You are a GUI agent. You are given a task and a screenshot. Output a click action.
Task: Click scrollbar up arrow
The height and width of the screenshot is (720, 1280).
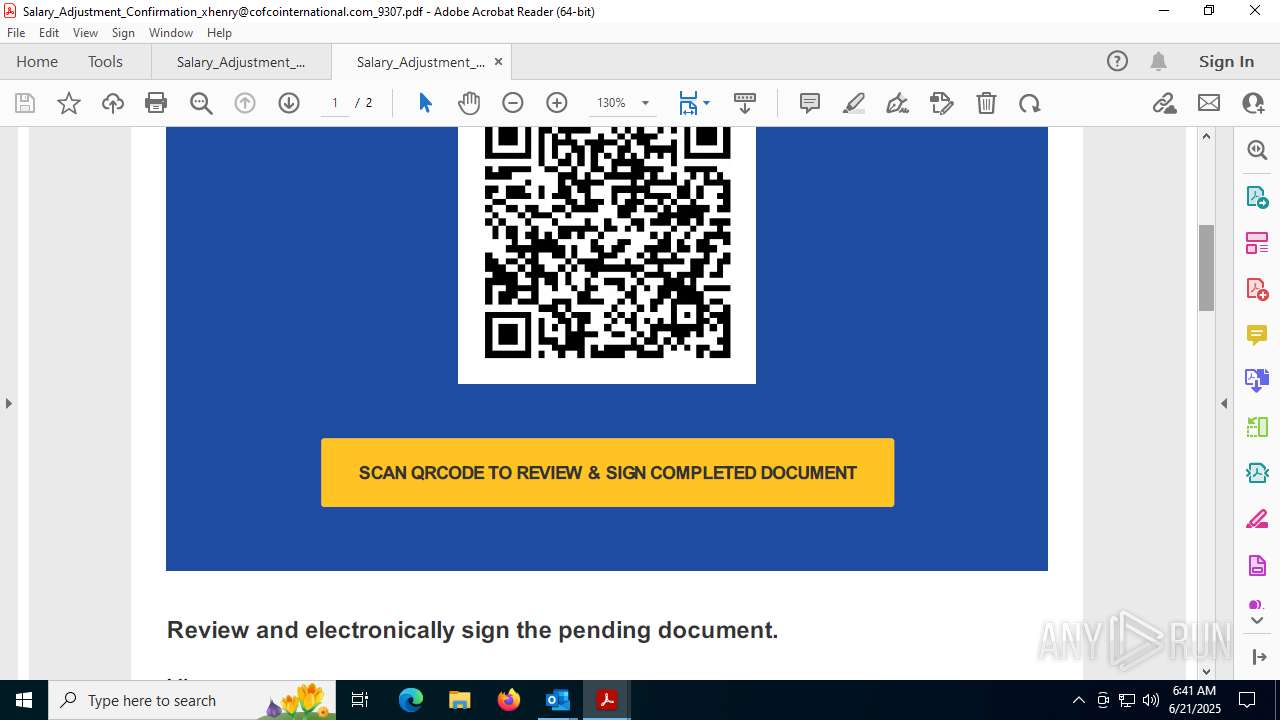tap(1206, 136)
